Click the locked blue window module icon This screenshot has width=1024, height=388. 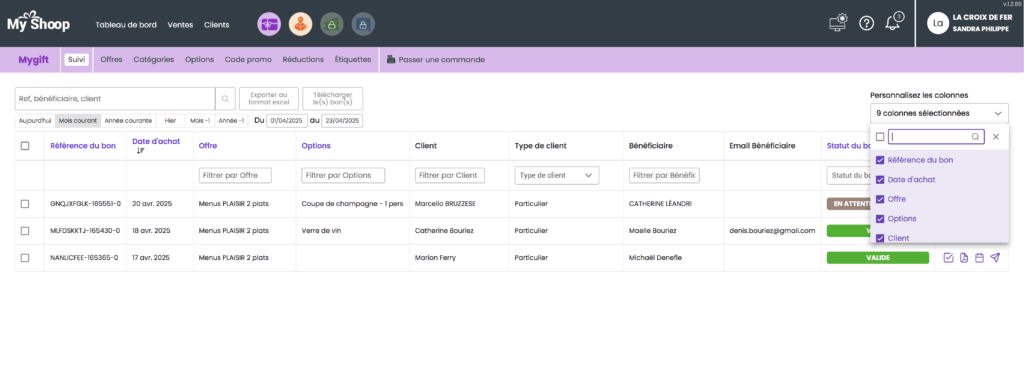coord(363,24)
